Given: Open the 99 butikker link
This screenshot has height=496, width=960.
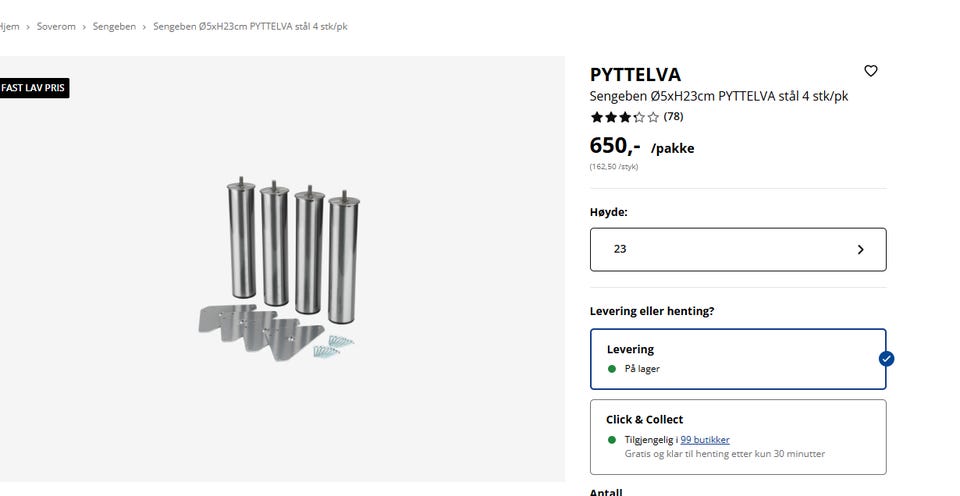Looking at the screenshot, I should click(x=704, y=440).
